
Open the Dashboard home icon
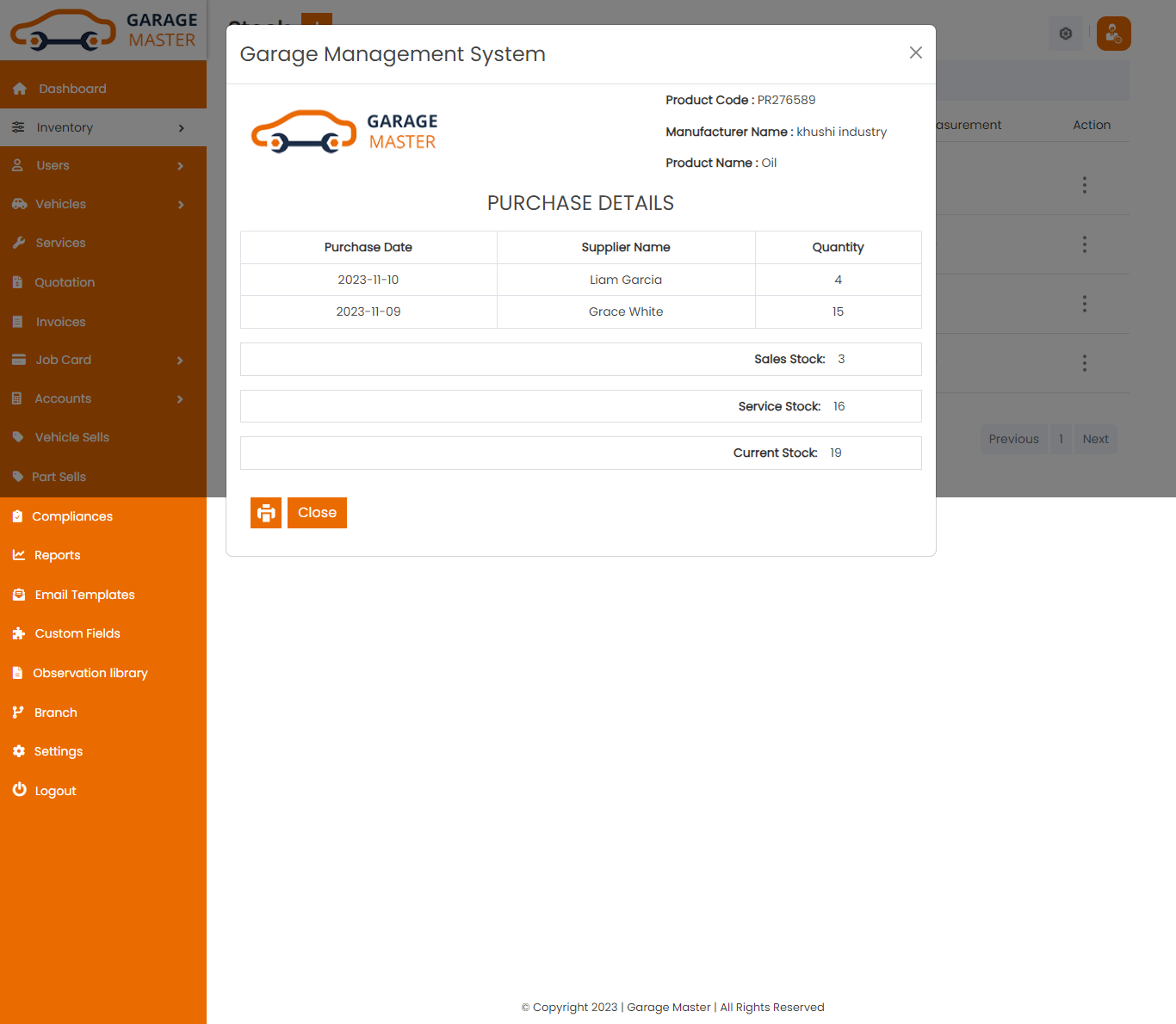tap(20, 89)
